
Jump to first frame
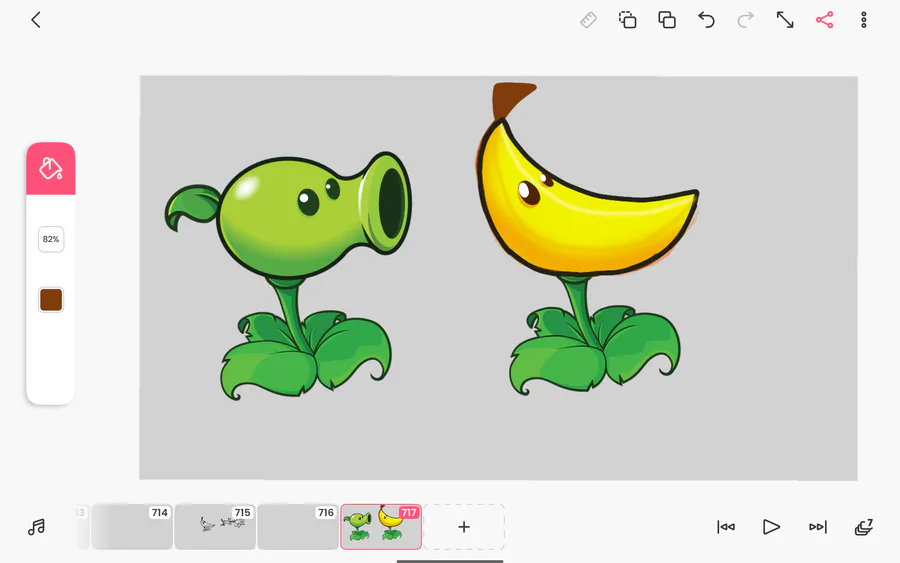726,527
